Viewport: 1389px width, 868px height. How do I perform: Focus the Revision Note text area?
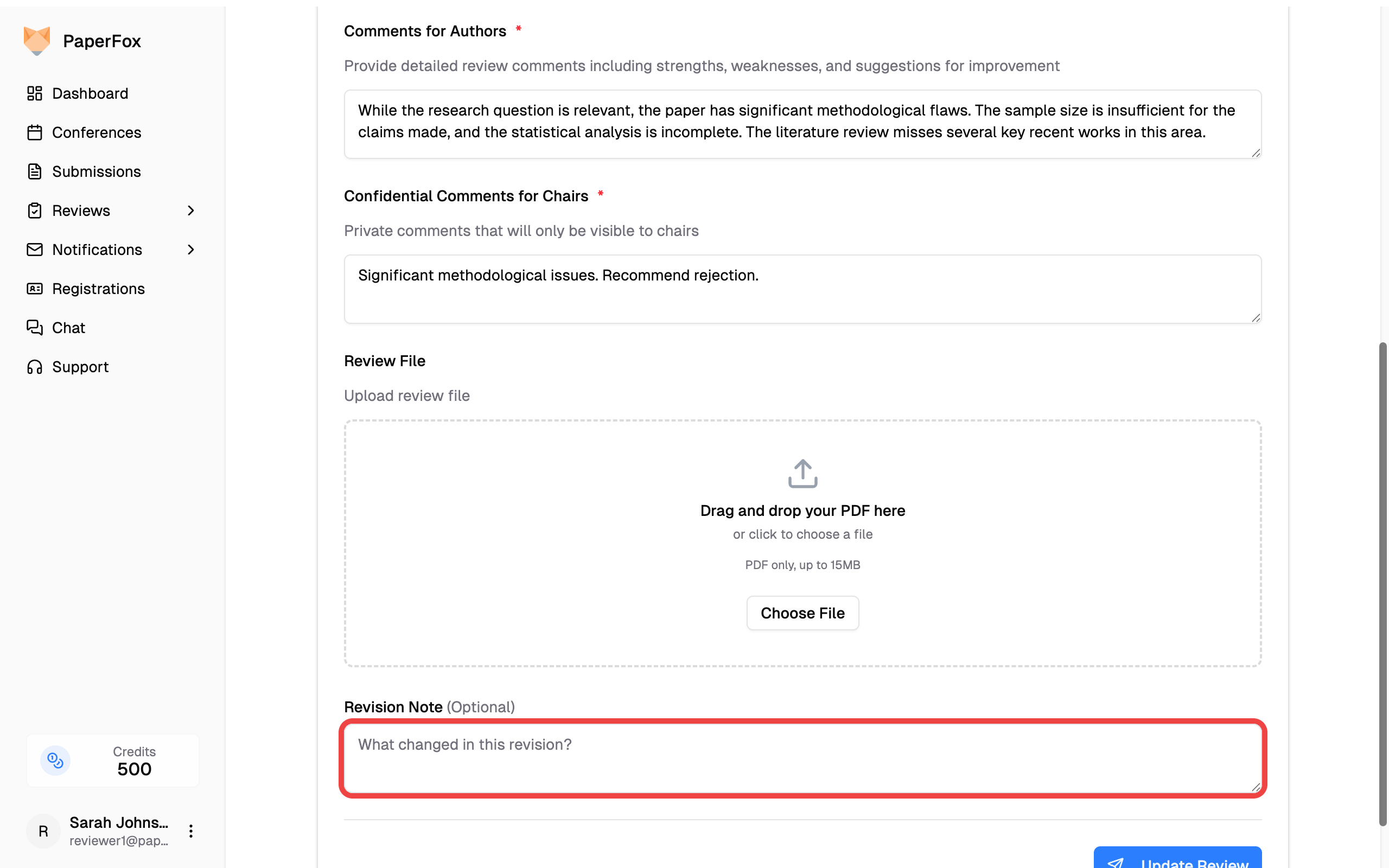[802, 758]
